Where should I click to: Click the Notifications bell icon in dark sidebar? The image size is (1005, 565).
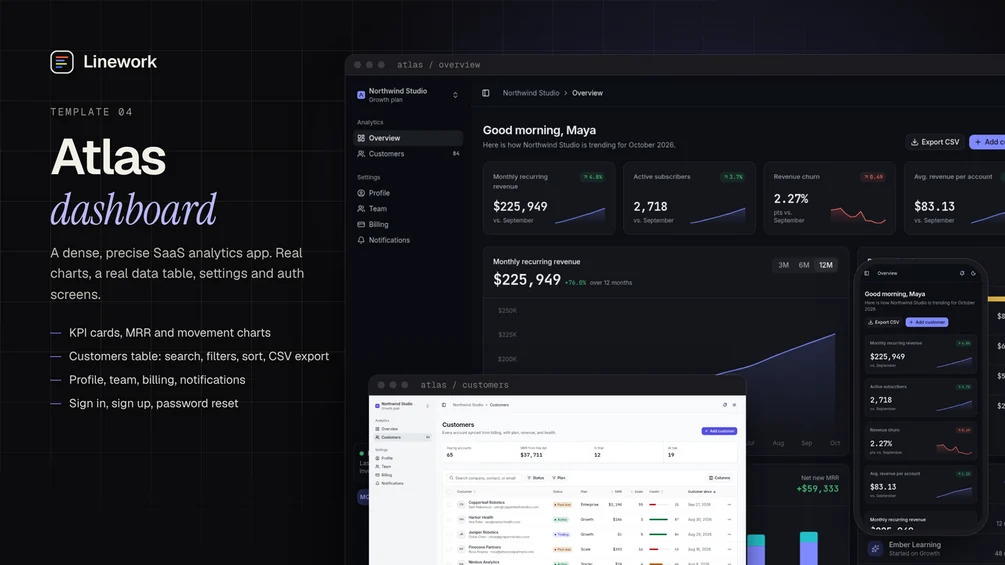click(361, 240)
